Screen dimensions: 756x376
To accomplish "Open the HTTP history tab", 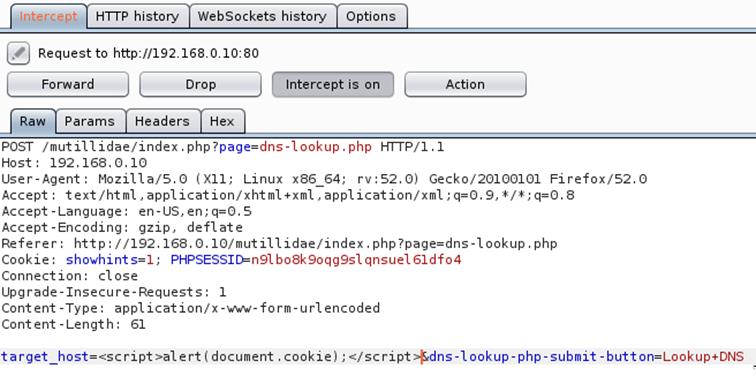I will click(x=137, y=16).
